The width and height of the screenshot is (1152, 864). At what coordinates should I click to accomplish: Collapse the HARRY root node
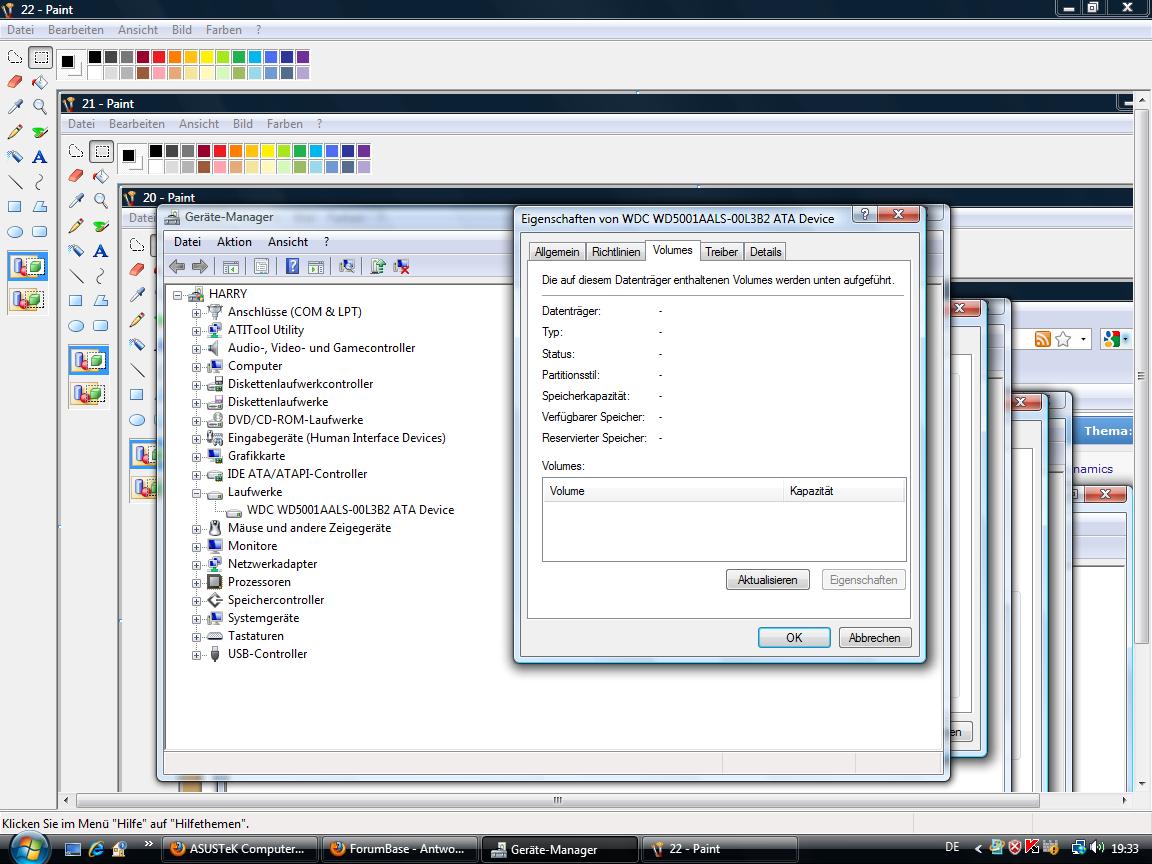pyautogui.click(x=177, y=295)
